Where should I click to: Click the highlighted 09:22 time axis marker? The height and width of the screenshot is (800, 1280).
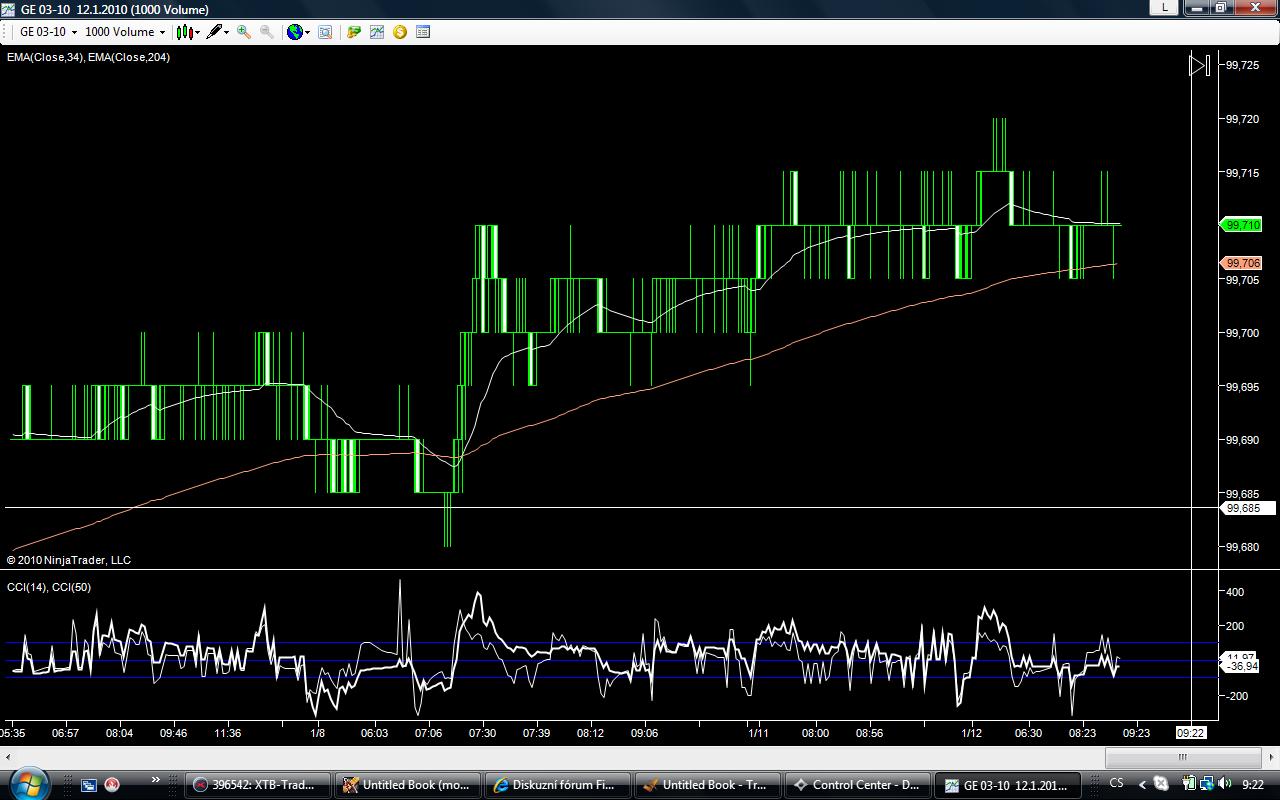pyautogui.click(x=1191, y=733)
